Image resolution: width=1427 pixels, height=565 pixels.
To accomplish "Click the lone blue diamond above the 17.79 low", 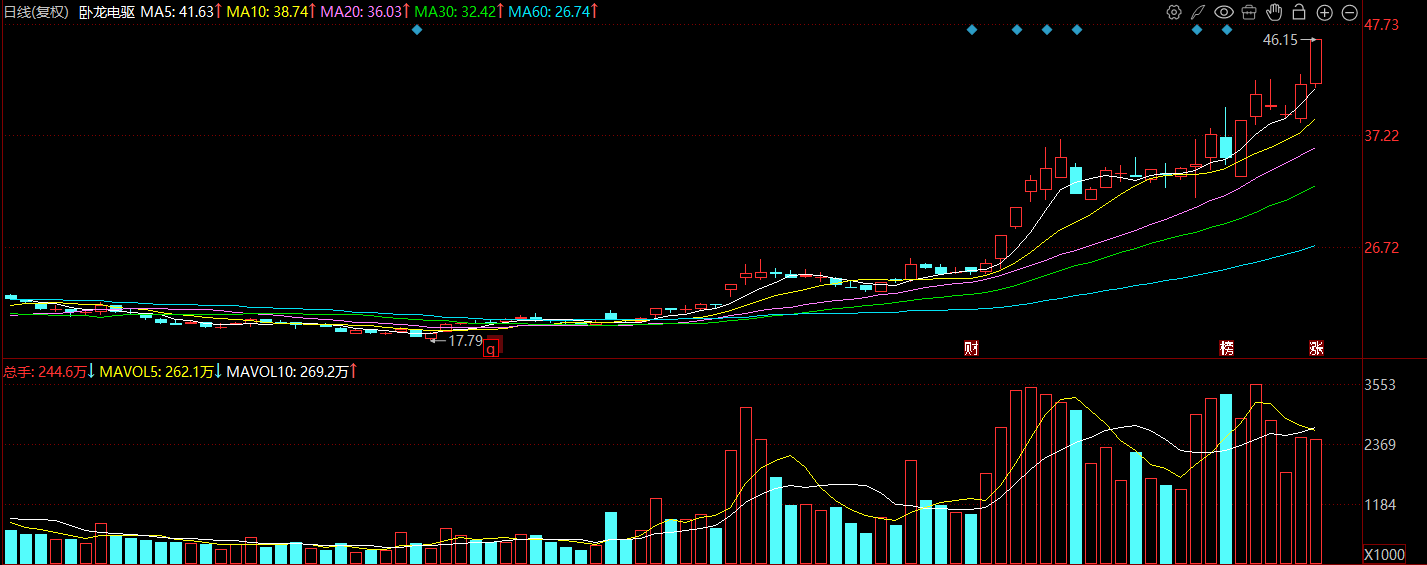I will (417, 30).
